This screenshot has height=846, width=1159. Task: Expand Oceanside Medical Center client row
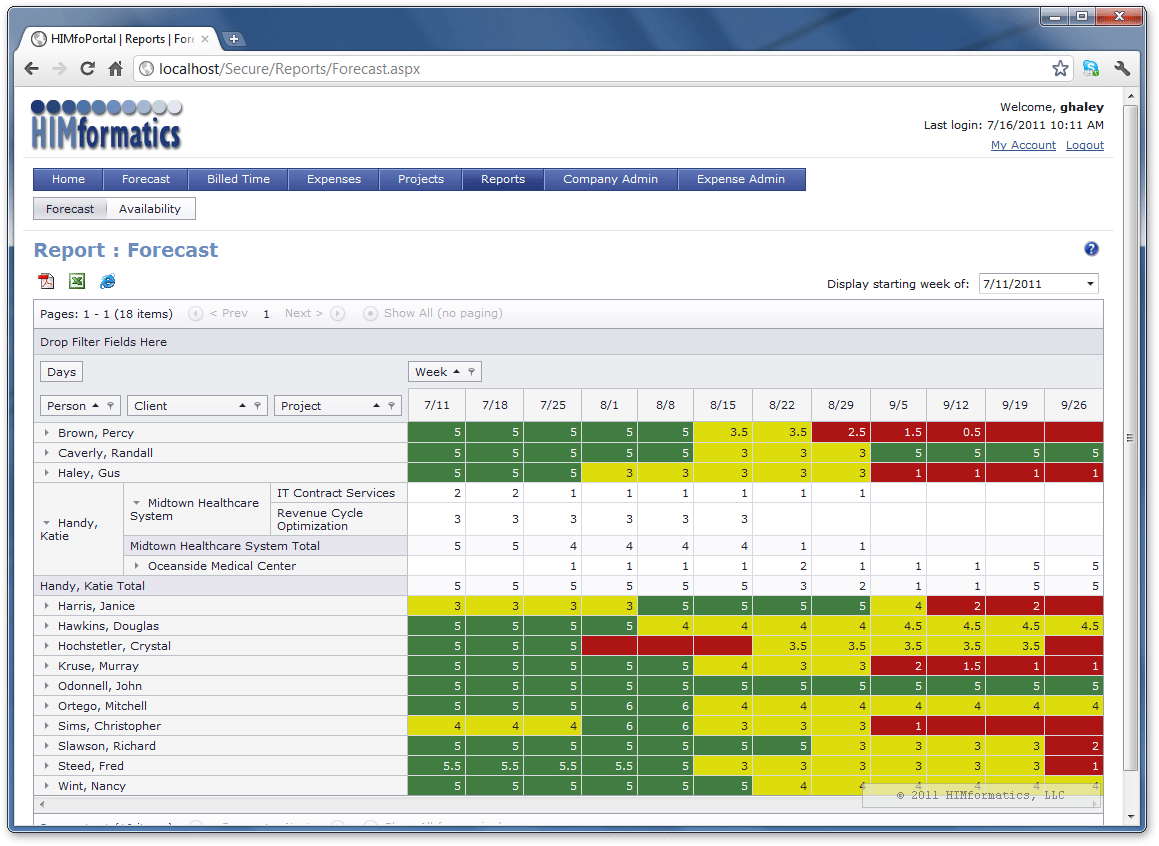point(137,566)
